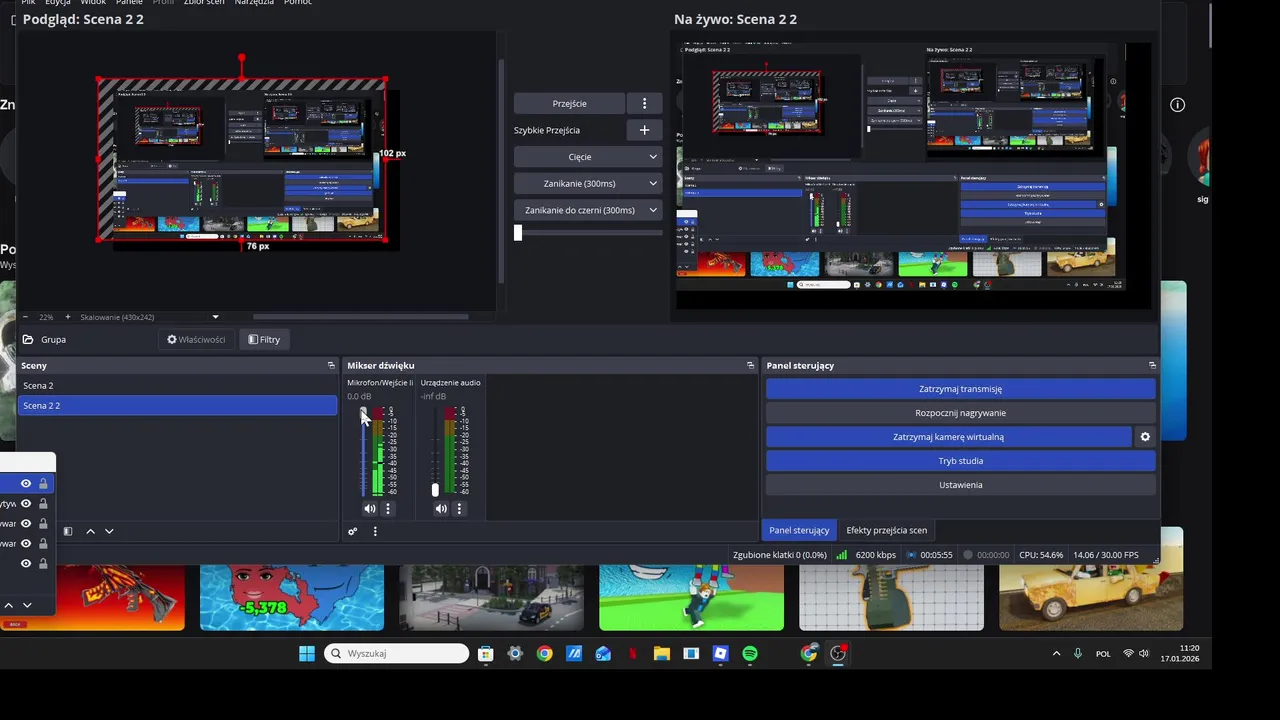The height and width of the screenshot is (720, 1280).
Task: Expand Zanikanie do czerni (300ms) dropdown
Action: [653, 210]
